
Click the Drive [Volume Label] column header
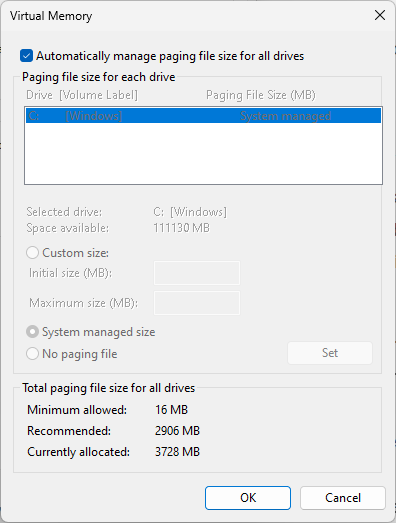82,95
